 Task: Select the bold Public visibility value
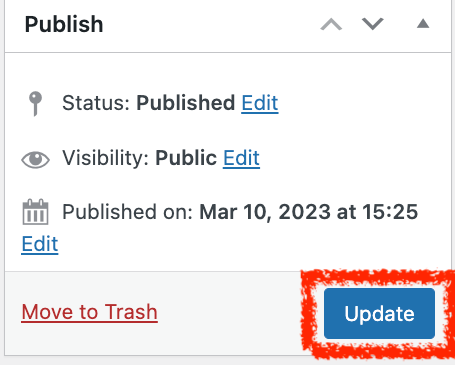(x=186, y=158)
